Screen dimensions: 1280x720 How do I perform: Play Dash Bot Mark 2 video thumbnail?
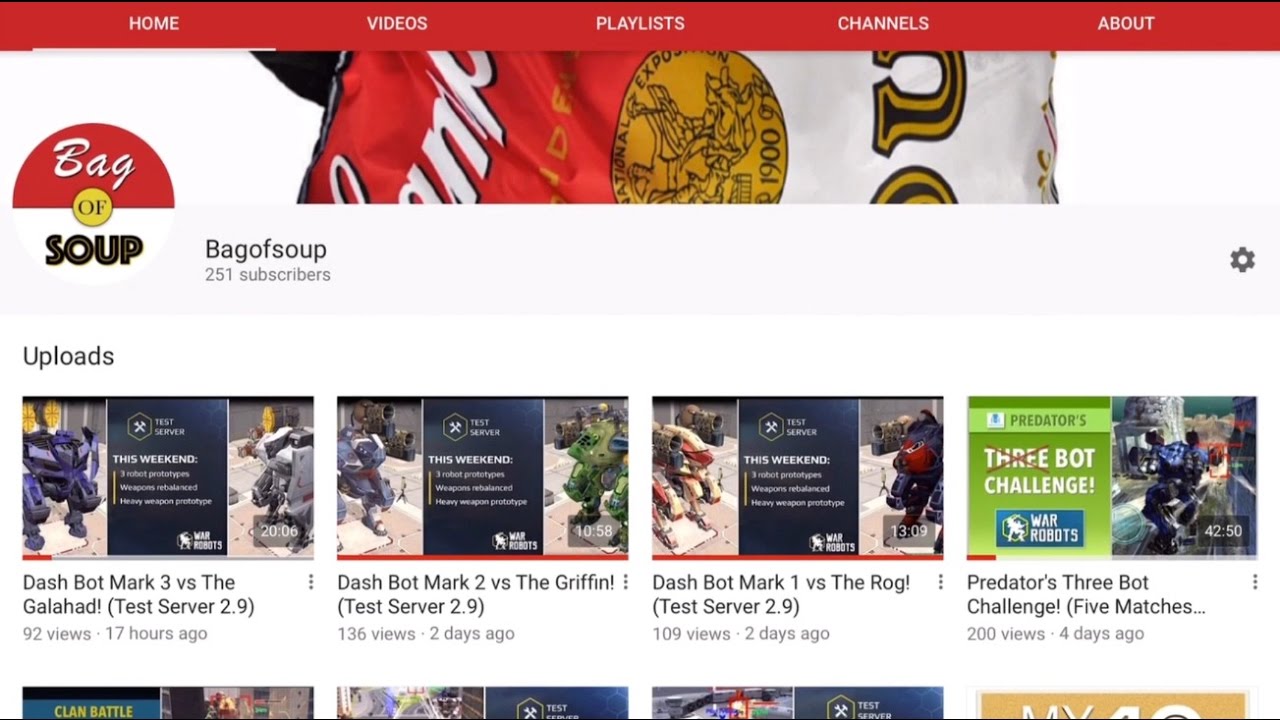[483, 478]
